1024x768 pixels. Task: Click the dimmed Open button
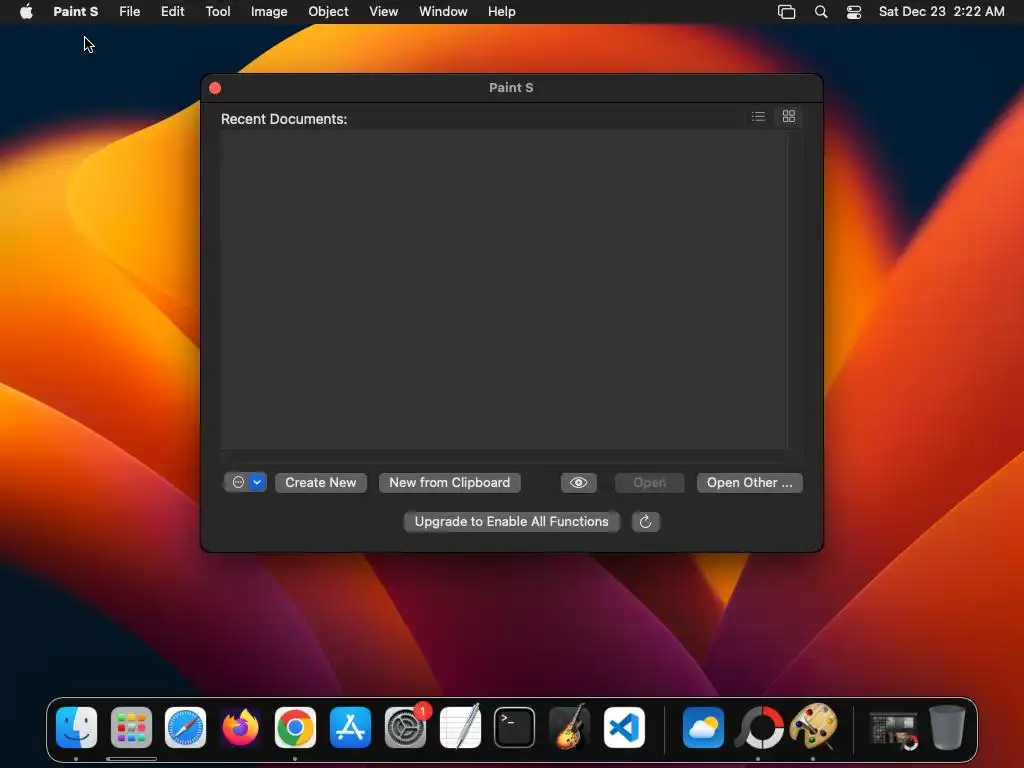(x=649, y=483)
